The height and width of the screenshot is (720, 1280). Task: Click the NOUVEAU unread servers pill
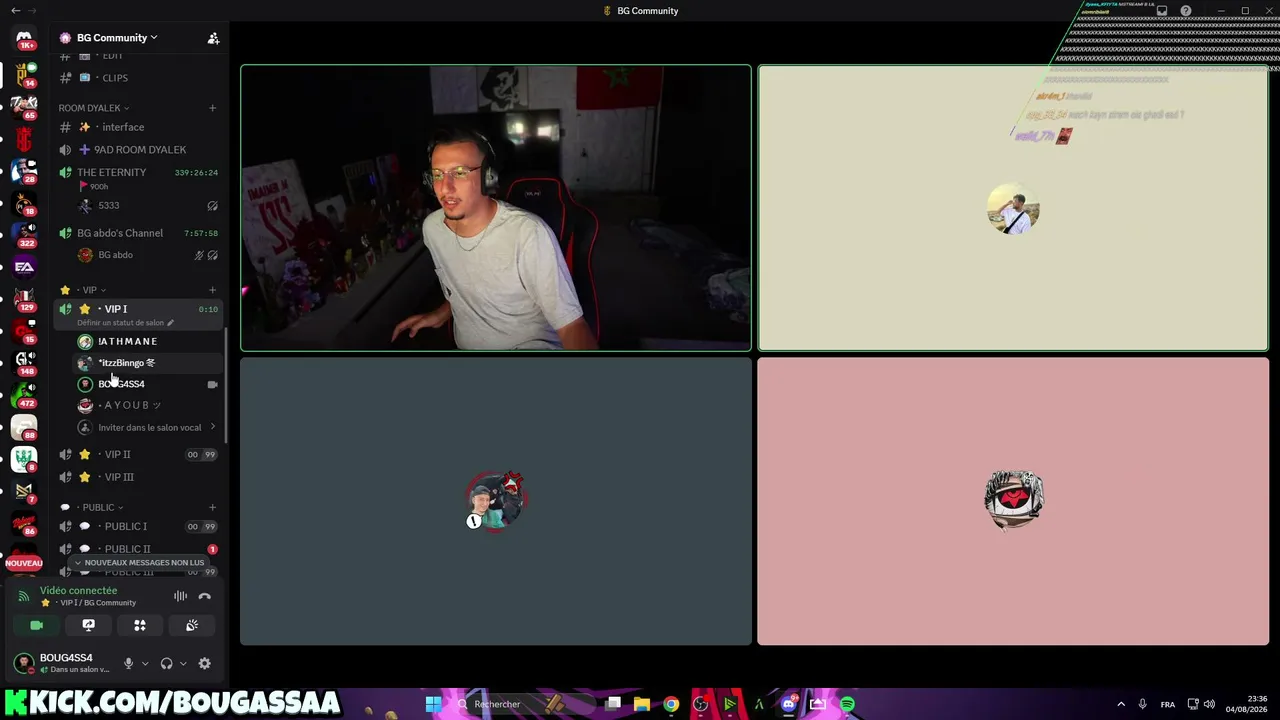[x=24, y=563]
